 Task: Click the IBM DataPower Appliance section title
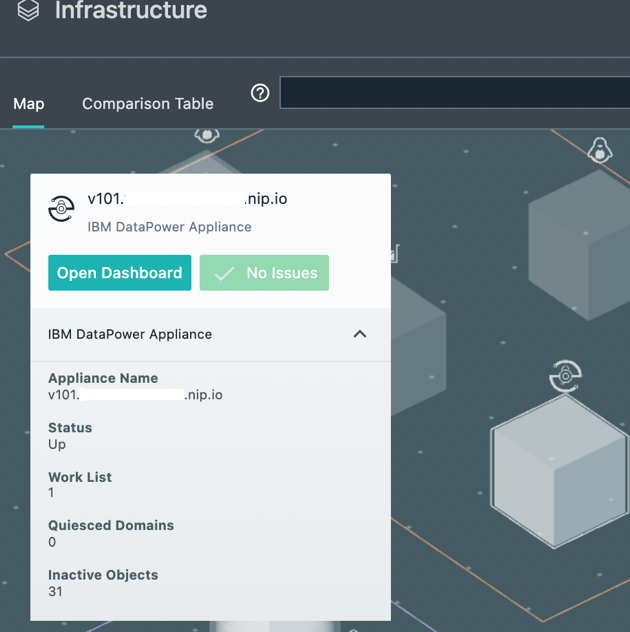click(x=130, y=335)
